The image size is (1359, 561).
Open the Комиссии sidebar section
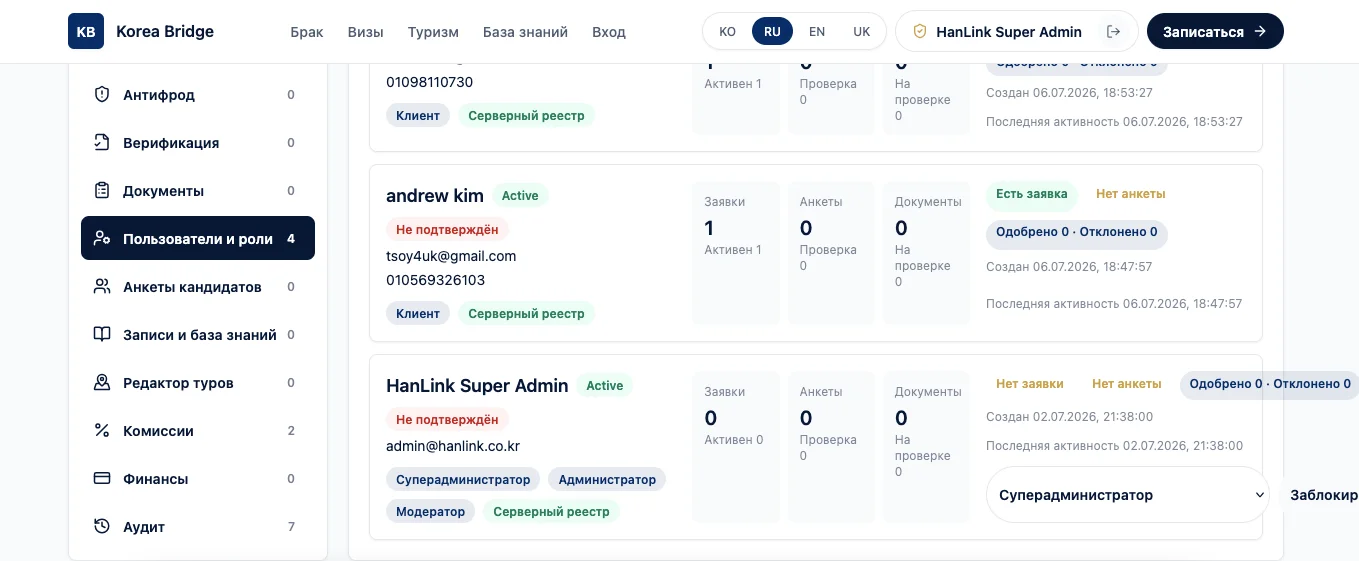point(198,431)
